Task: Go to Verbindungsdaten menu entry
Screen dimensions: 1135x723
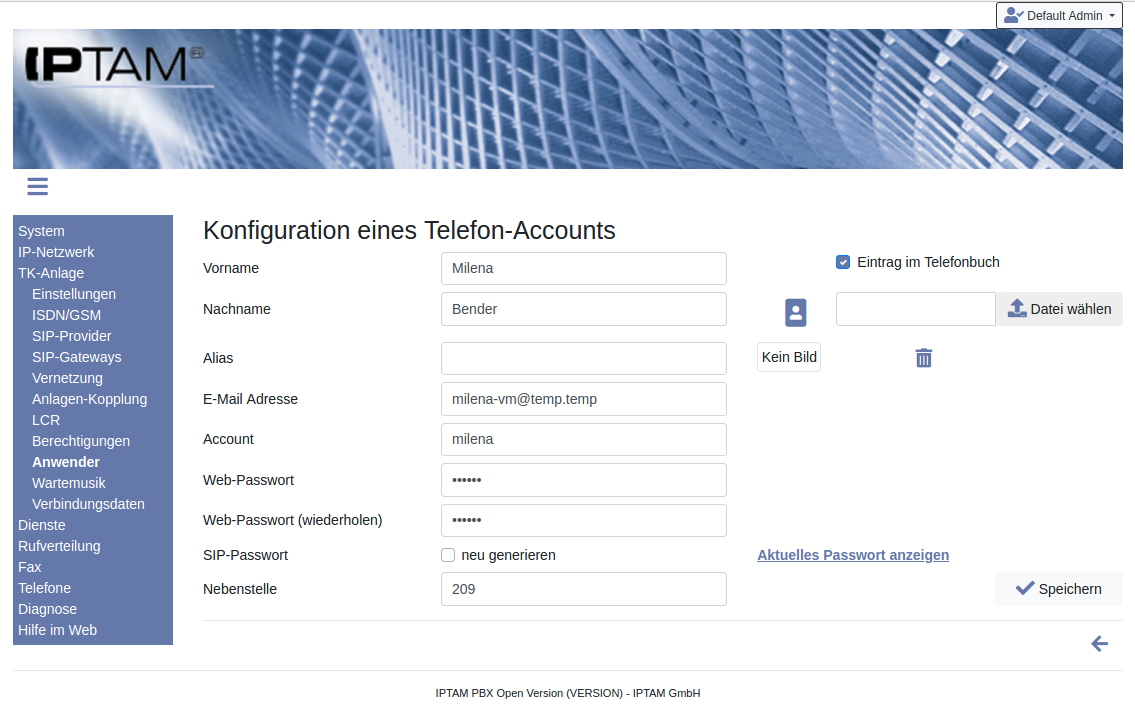Action: click(x=88, y=504)
